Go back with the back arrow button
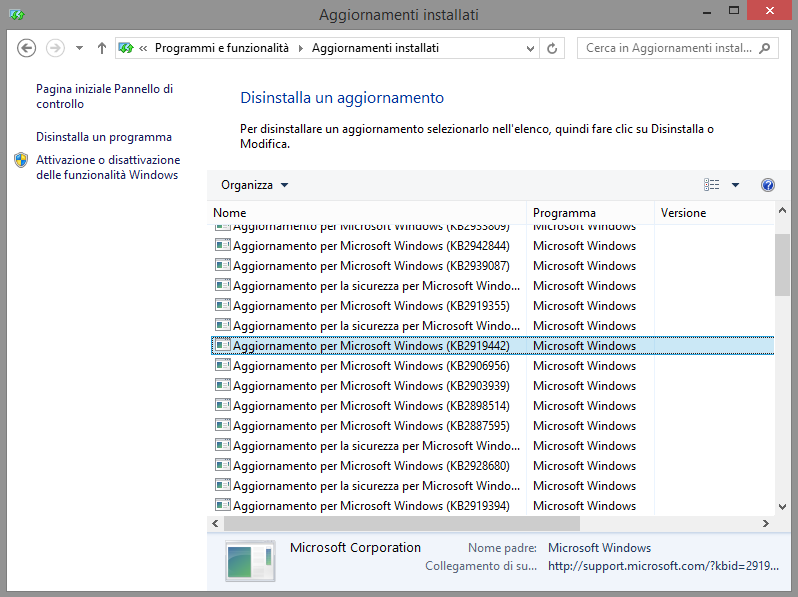This screenshot has width=798, height=597. click(x=26, y=48)
